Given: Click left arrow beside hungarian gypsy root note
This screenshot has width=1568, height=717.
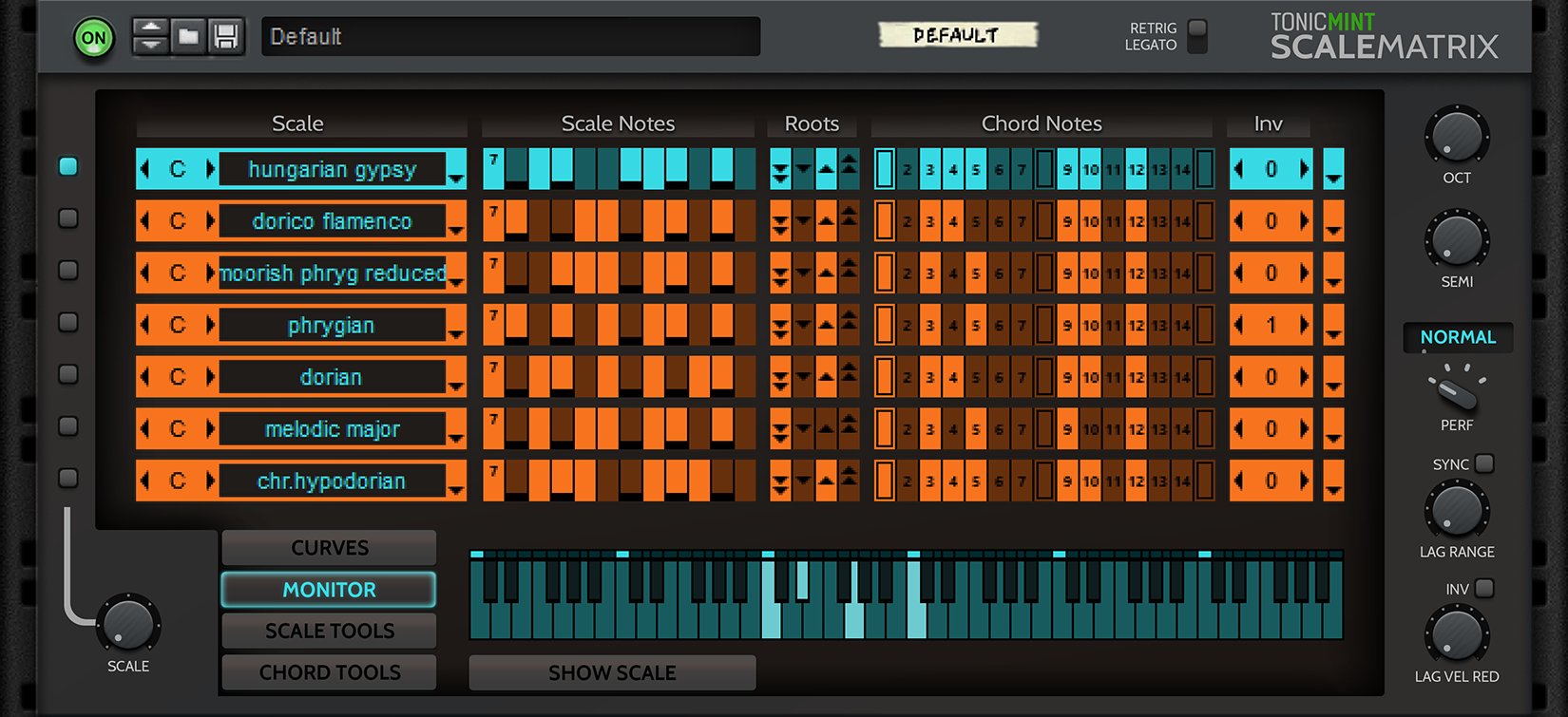Looking at the screenshot, I should pyautogui.click(x=145, y=169).
